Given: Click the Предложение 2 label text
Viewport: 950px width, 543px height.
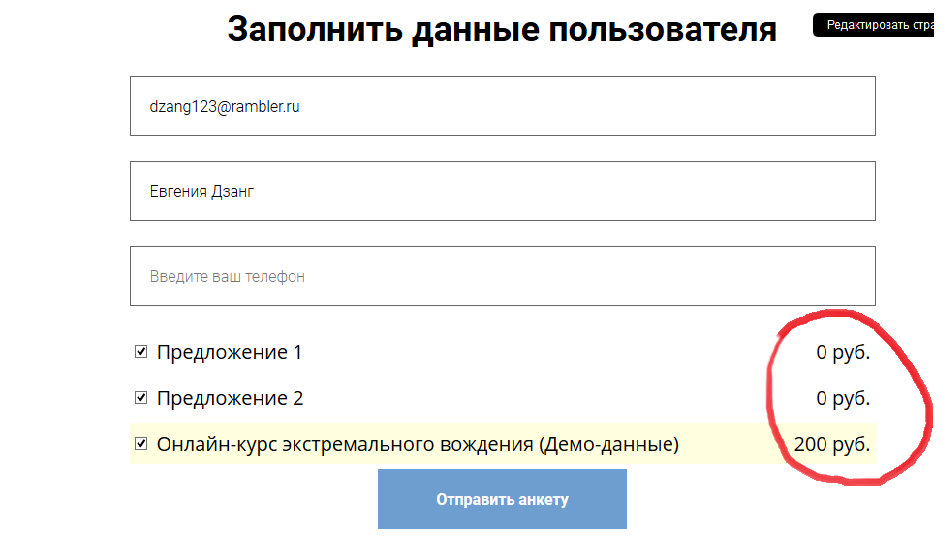Looking at the screenshot, I should [230, 398].
